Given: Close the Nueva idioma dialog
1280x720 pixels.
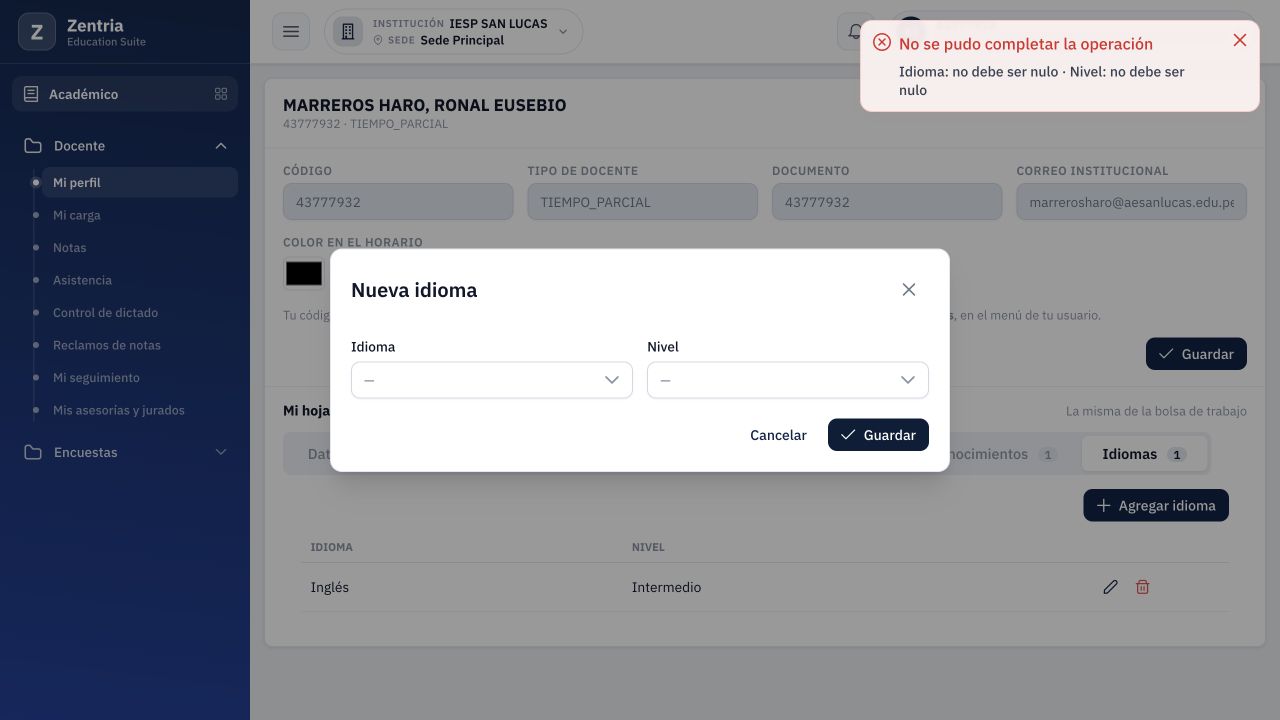Looking at the screenshot, I should [908, 290].
